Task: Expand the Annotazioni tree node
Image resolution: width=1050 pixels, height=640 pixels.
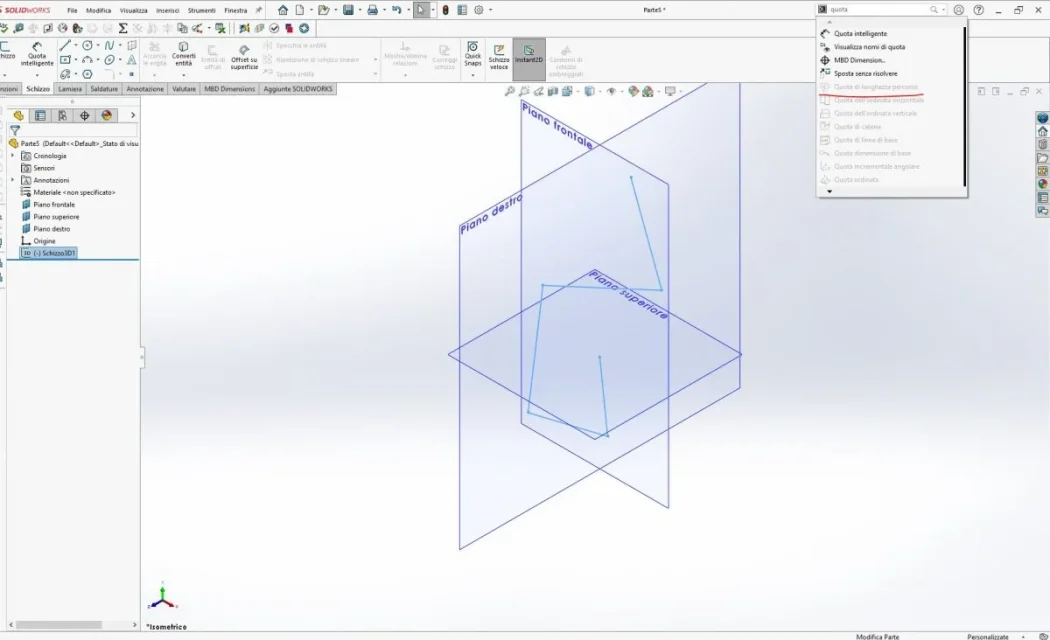Action: pyautogui.click(x=13, y=180)
